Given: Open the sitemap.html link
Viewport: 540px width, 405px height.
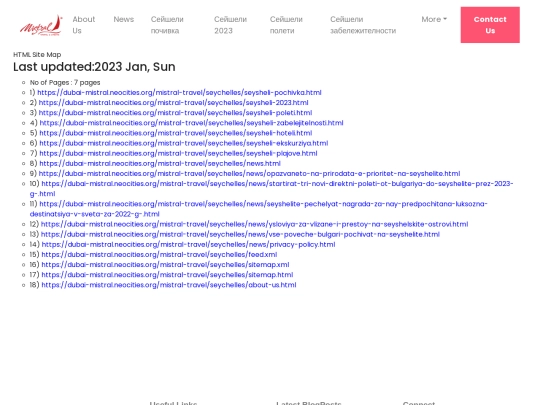Looking at the screenshot, I should pos(167,275).
